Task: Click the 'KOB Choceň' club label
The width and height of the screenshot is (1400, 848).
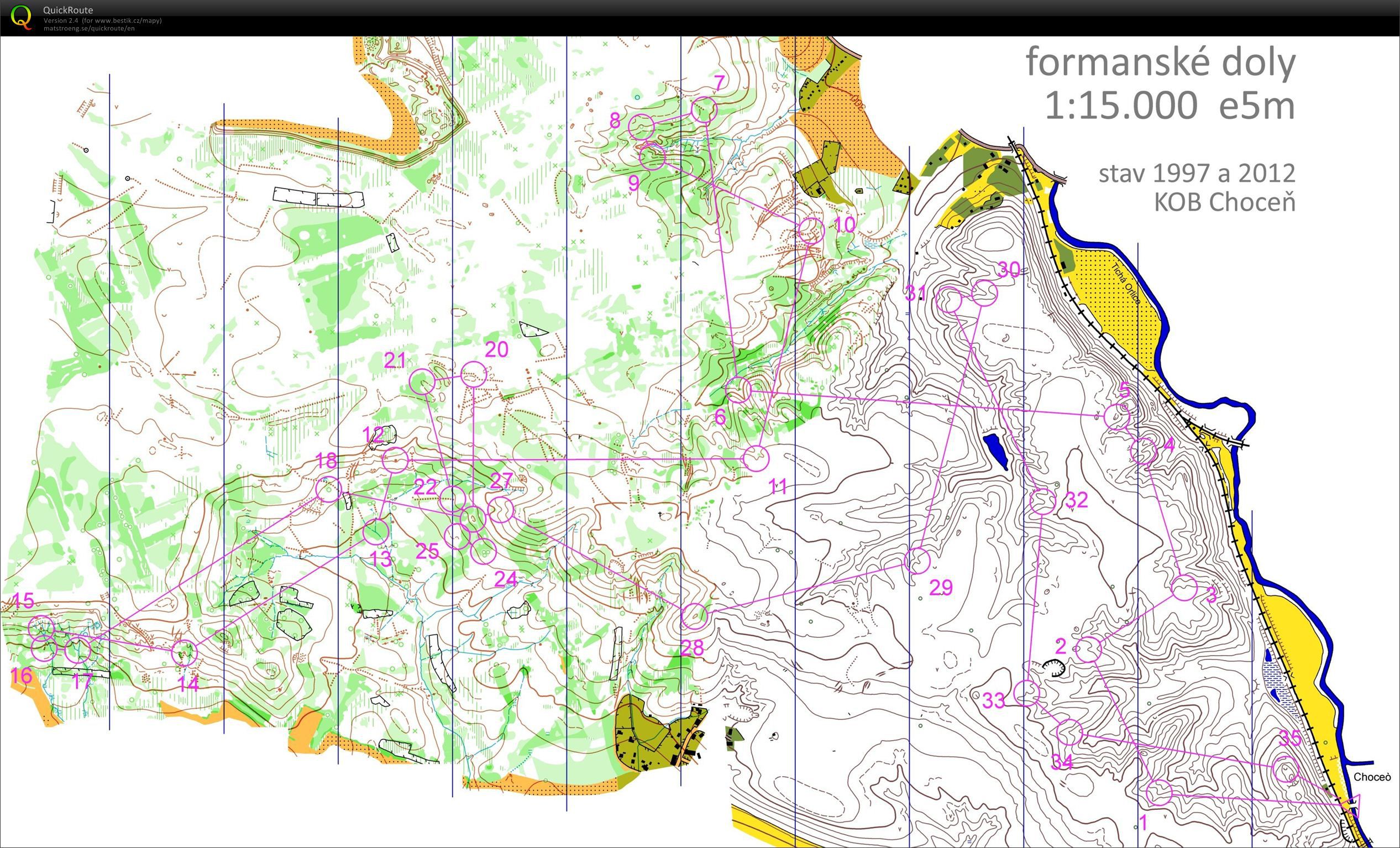Action: pos(1224,201)
